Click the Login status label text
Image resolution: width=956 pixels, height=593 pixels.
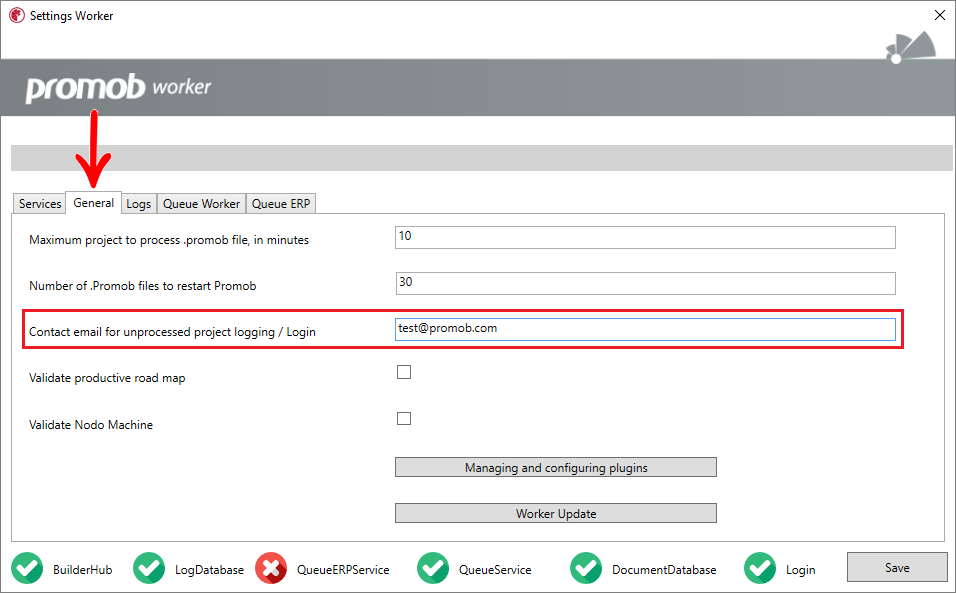click(800, 570)
